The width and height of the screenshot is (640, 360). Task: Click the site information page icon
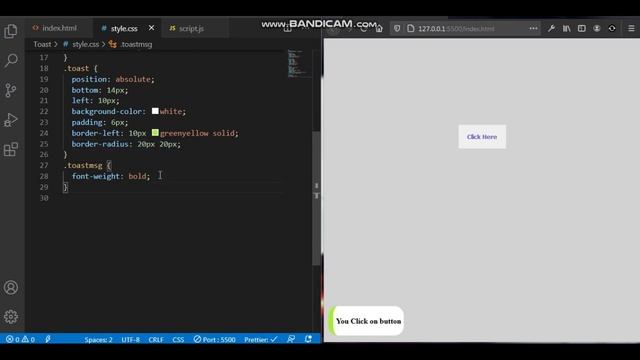coord(411,29)
